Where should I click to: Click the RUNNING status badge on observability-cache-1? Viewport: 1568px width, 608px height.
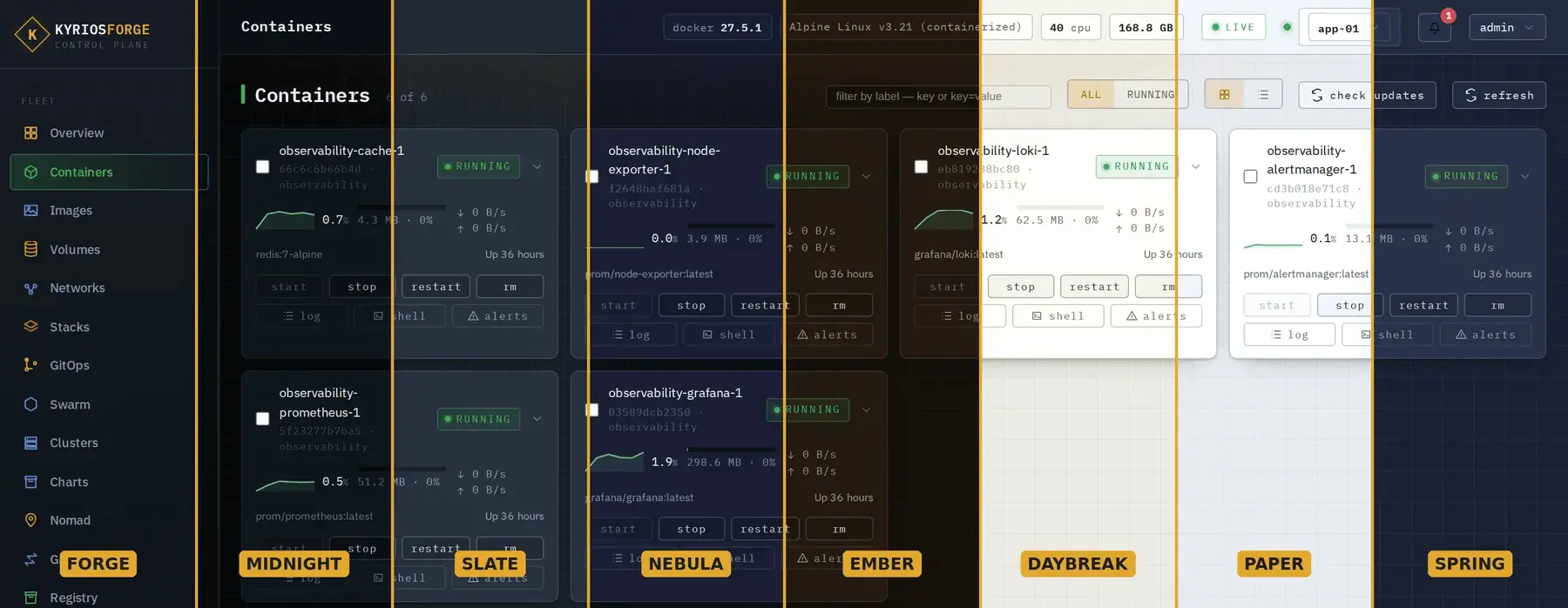point(478,166)
